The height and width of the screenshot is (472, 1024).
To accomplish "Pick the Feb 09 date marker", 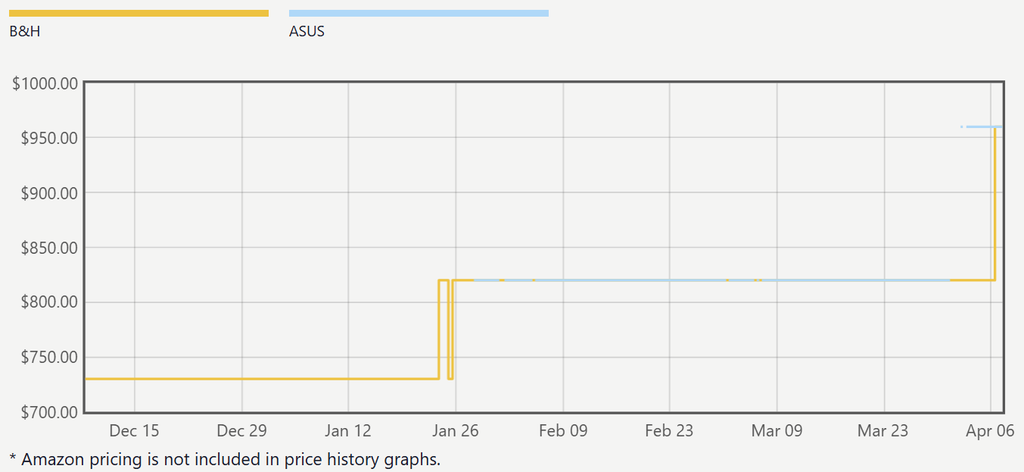I will coord(562,431).
